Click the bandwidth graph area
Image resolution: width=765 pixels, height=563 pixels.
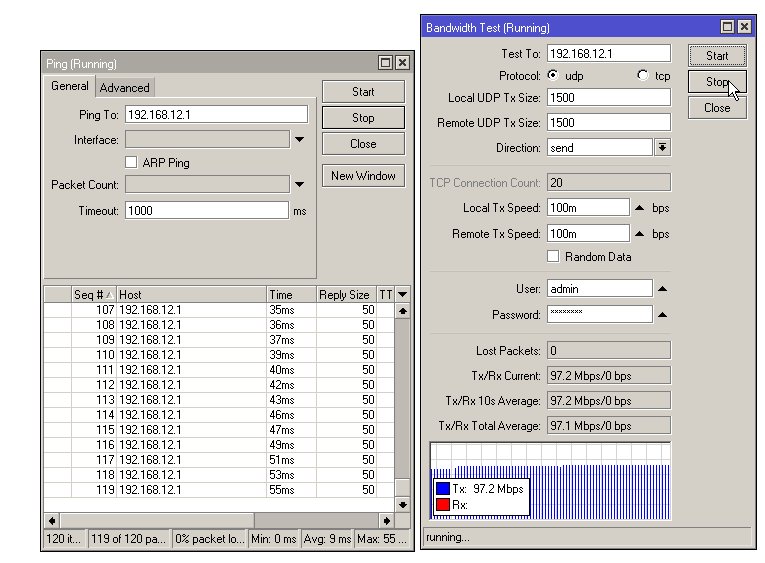(x=550, y=481)
